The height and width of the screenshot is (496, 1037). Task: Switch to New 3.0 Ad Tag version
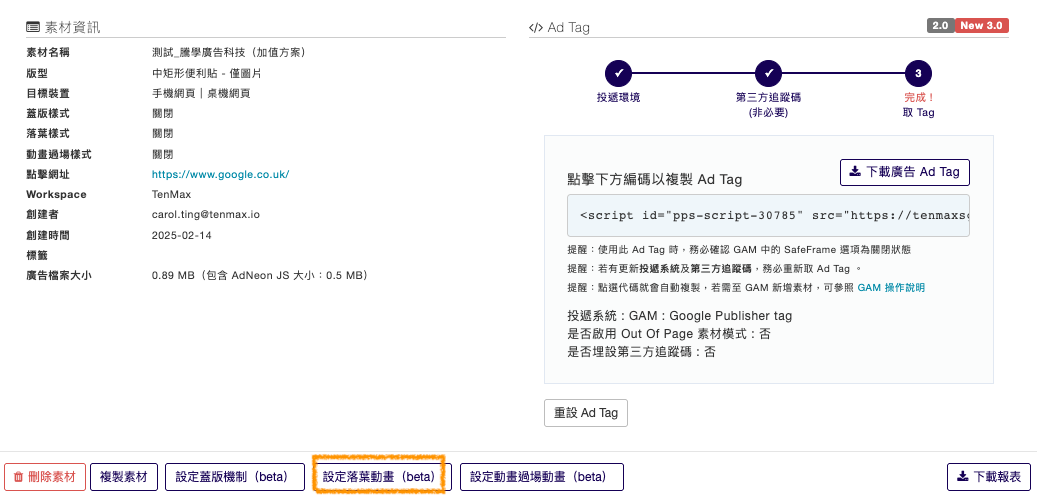981,26
